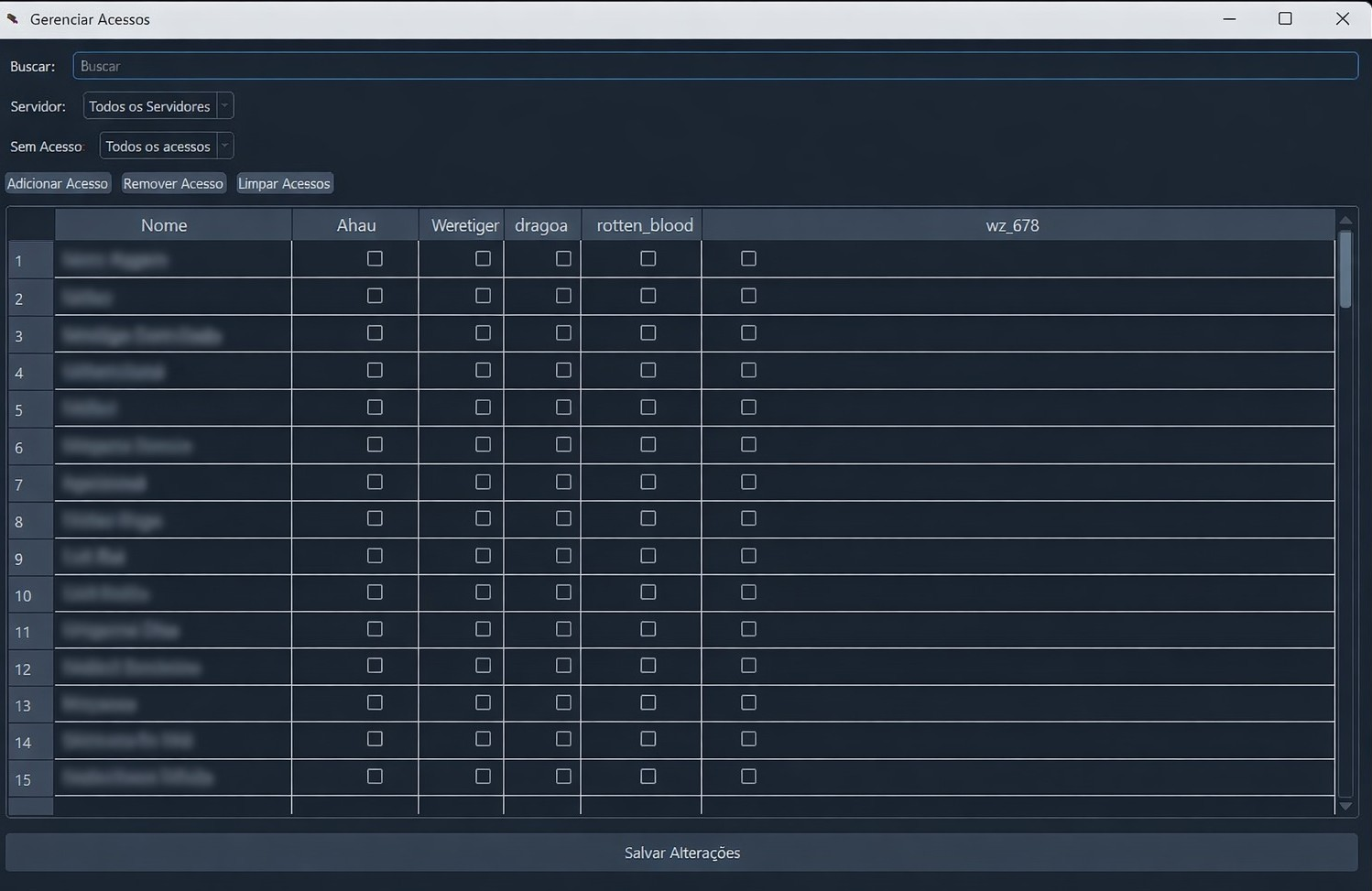Click the app icon in title bar
Screen dimensions: 1372x891
click(13, 19)
